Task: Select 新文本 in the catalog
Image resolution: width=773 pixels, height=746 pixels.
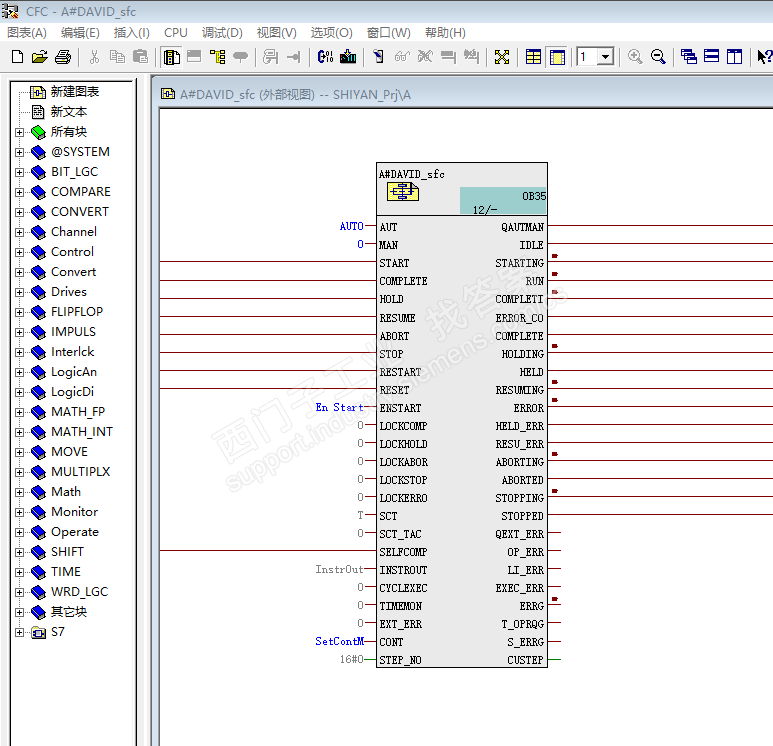Action: (68, 112)
